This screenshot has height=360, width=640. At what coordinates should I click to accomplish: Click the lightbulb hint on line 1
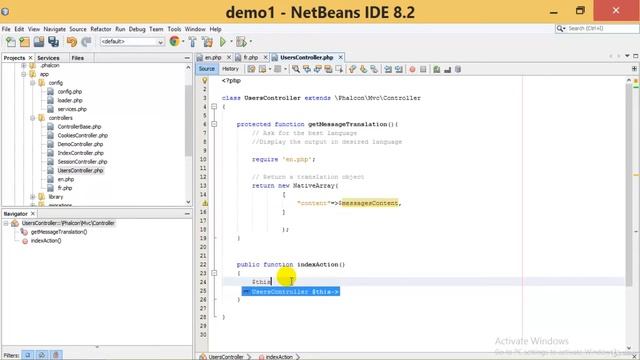point(204,80)
